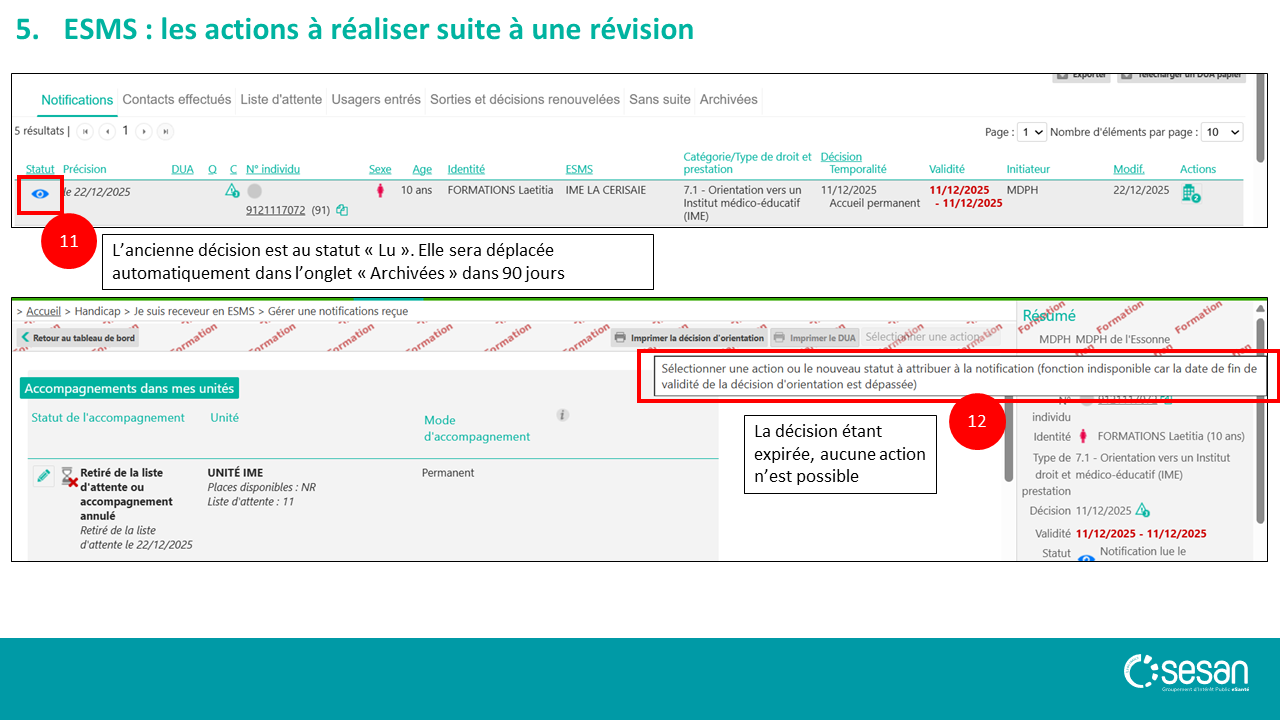The image size is (1280, 720).
Task: Open the Page number dropdown
Action: point(1031,132)
